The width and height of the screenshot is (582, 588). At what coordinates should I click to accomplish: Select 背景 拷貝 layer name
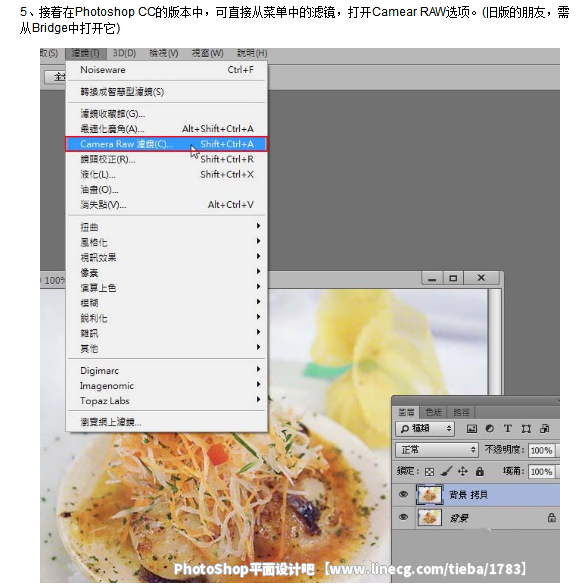click(x=468, y=495)
